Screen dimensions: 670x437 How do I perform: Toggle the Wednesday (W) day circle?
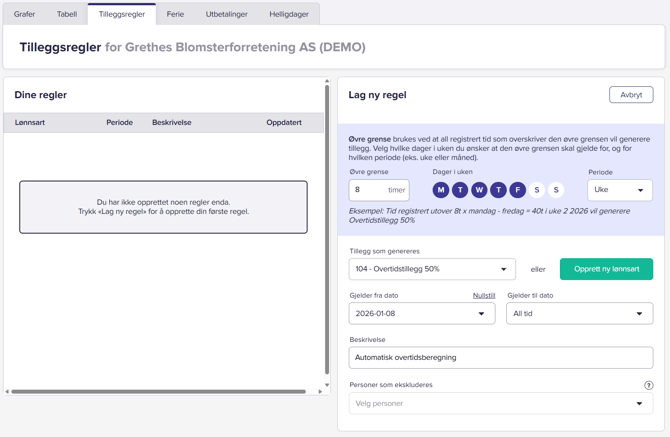tap(479, 190)
